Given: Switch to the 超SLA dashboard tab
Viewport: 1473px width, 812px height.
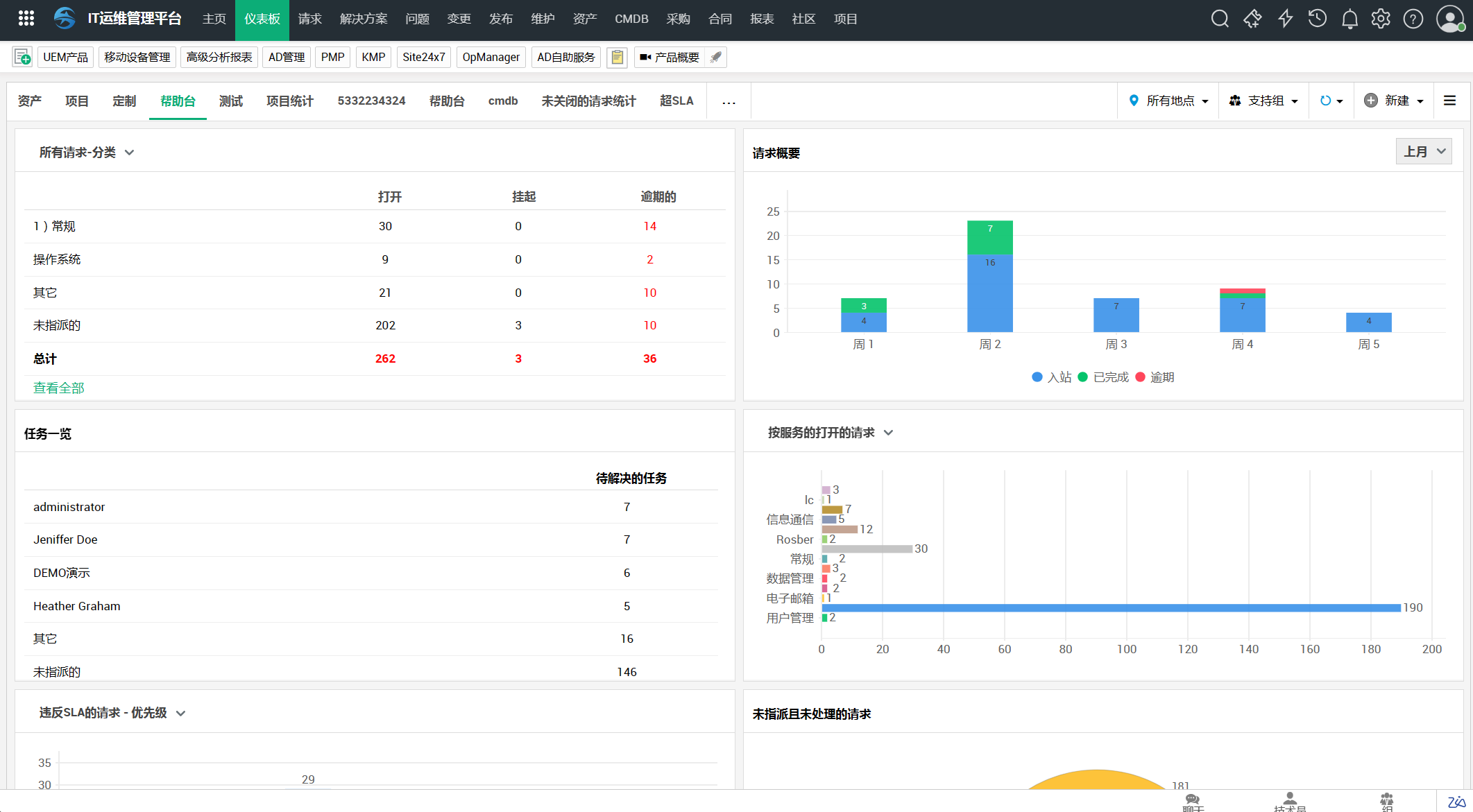Looking at the screenshot, I should tap(676, 101).
